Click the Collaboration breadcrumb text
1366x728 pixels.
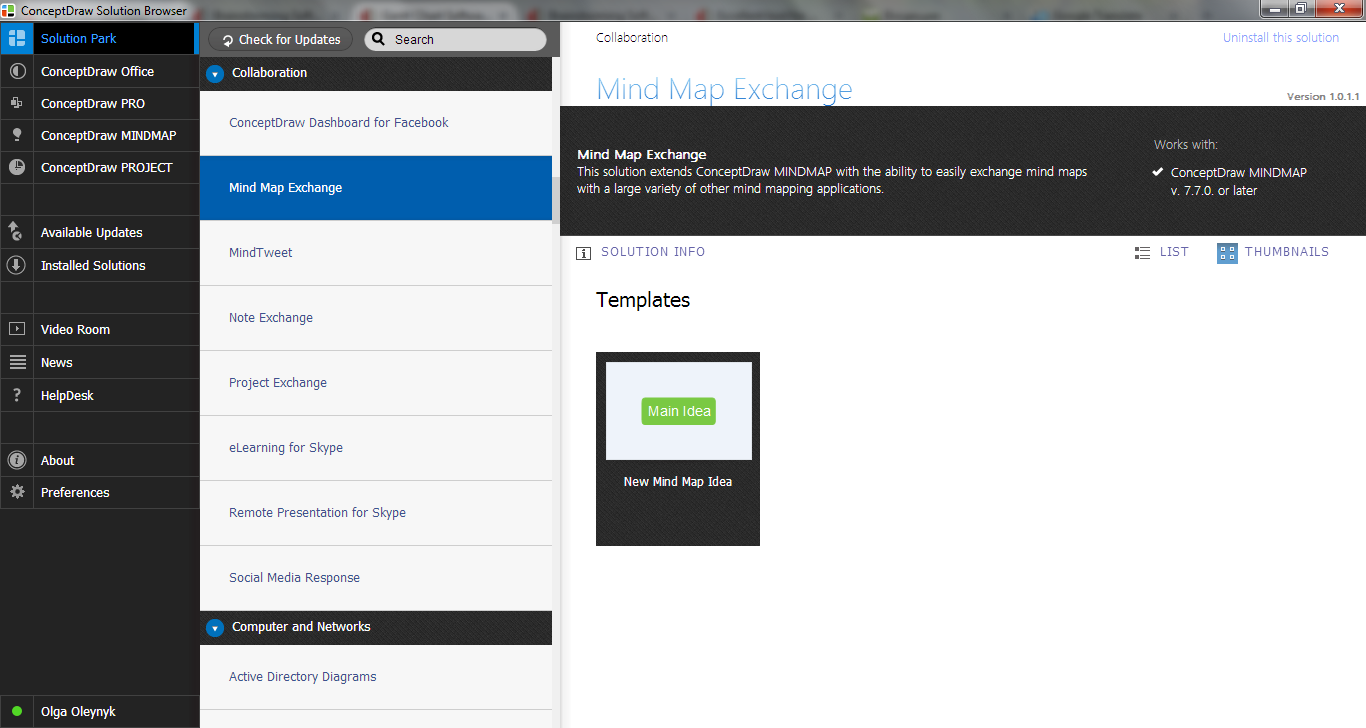pyautogui.click(x=632, y=38)
